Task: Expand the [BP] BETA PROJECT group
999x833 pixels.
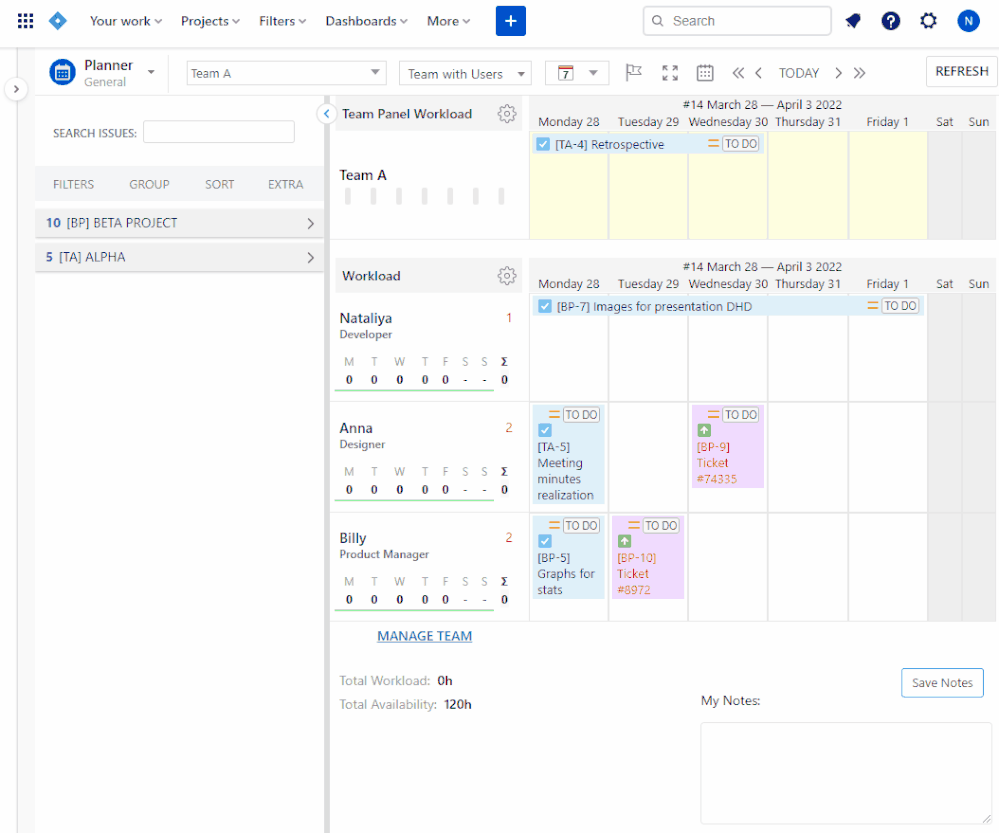Action: click(x=179, y=223)
